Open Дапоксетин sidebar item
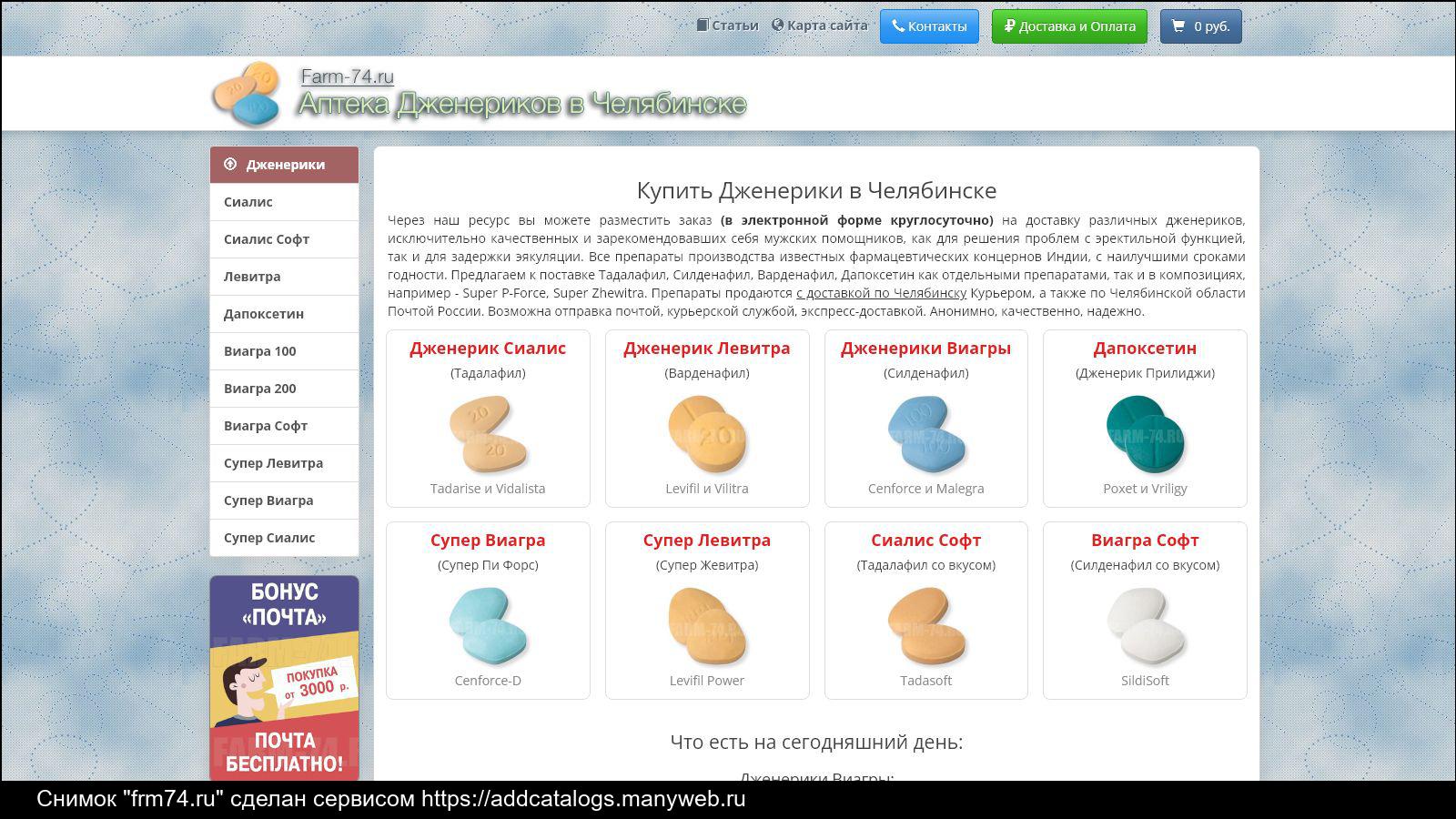1456x819 pixels. pyautogui.click(x=284, y=314)
